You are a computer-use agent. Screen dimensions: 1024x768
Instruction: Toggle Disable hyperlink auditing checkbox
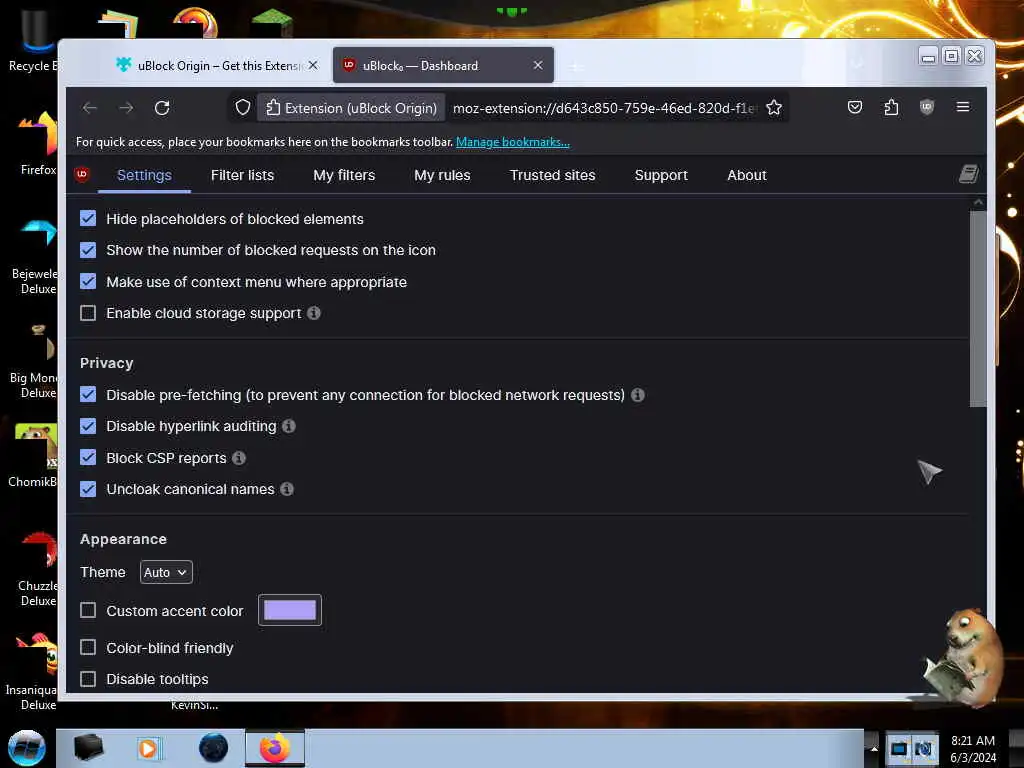88,426
